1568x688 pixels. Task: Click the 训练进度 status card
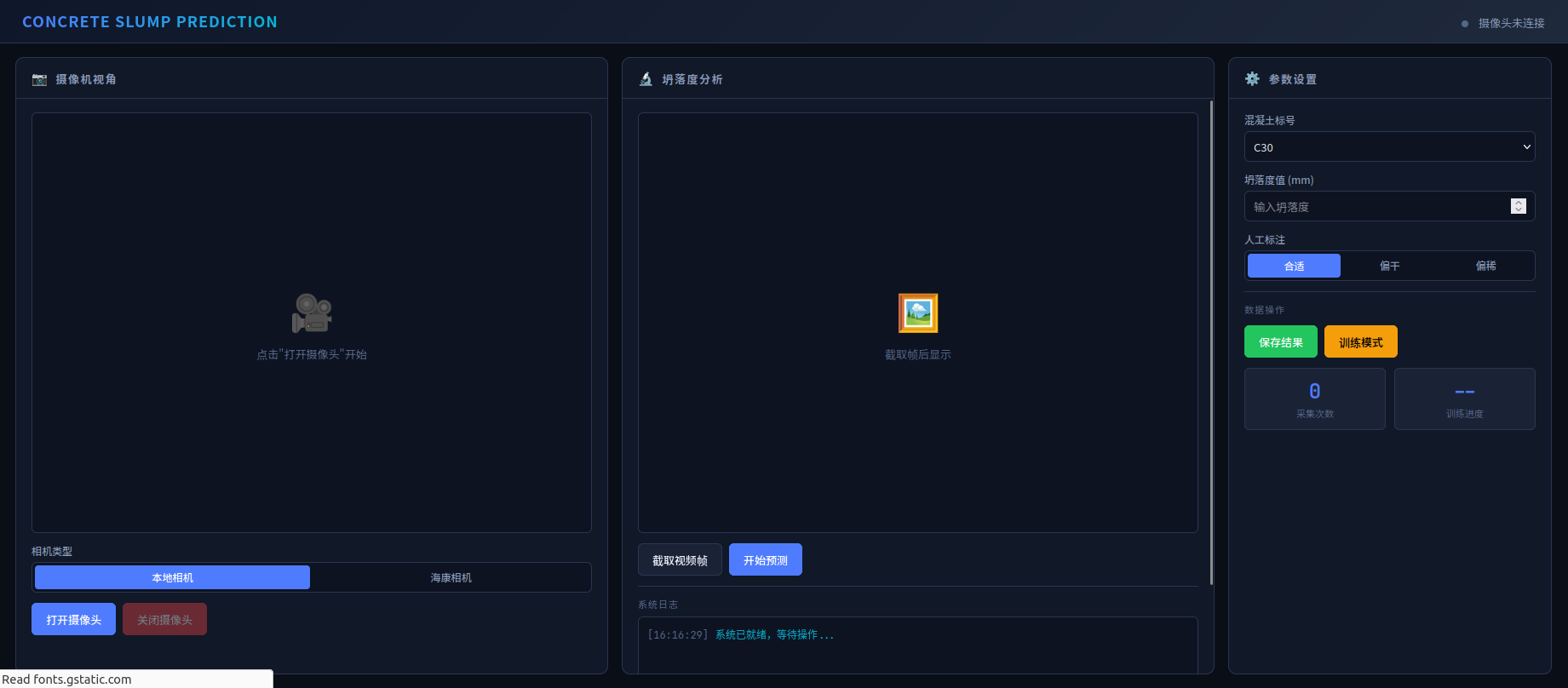[x=1465, y=398]
